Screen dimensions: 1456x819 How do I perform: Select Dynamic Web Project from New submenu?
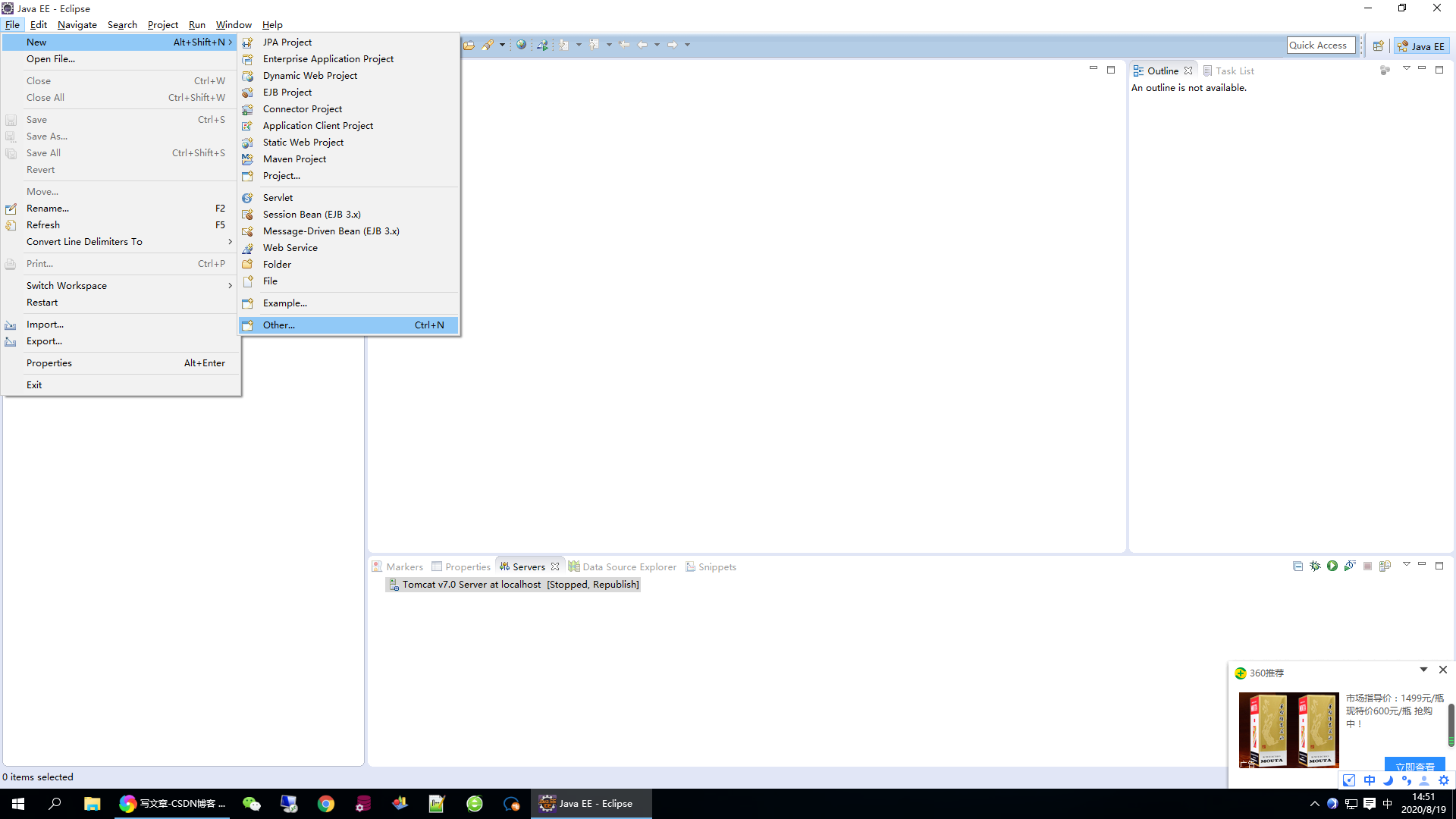(x=310, y=76)
